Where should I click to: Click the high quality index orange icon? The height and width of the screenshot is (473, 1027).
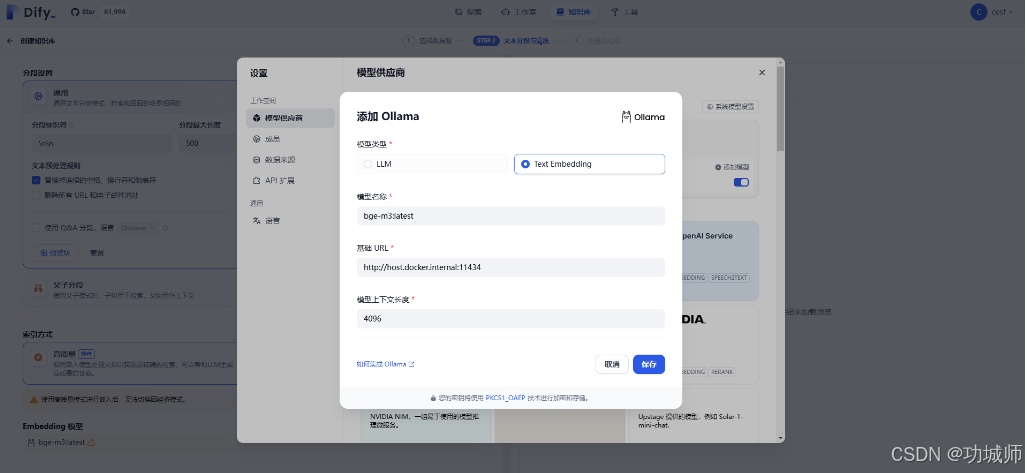tap(39, 358)
